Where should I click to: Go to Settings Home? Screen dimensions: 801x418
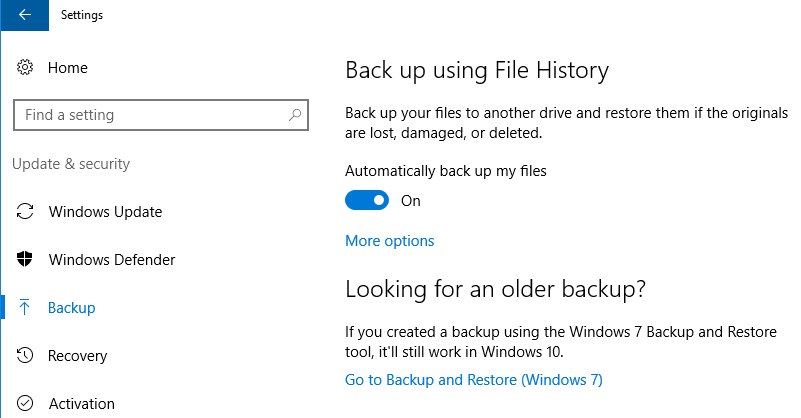point(67,67)
